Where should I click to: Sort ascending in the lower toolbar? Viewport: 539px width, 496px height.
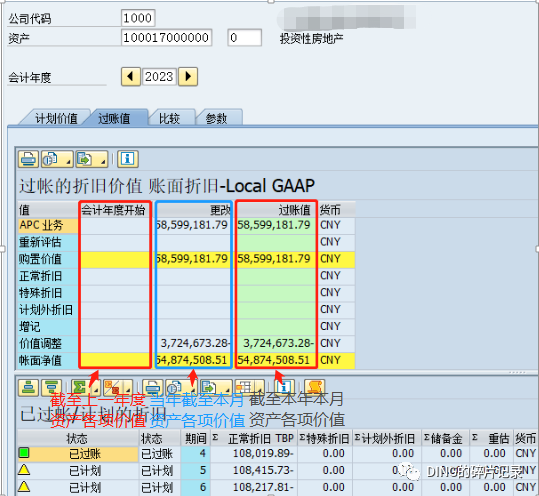pyautogui.click(x=28, y=388)
